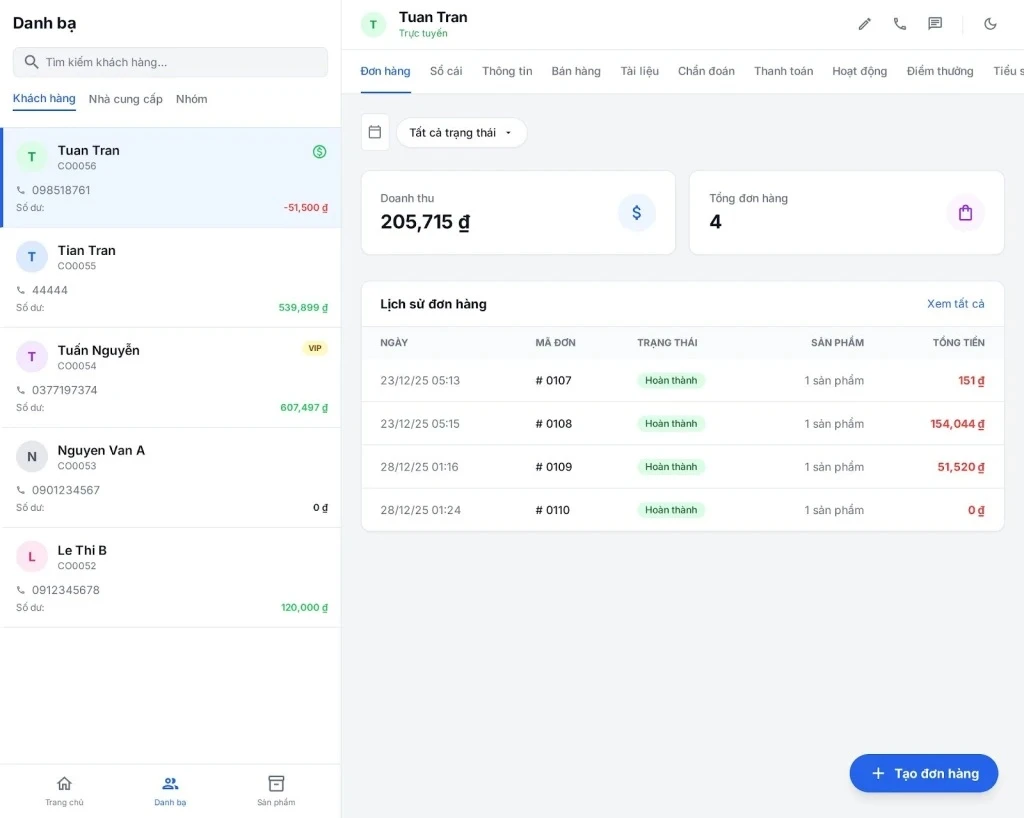
Task: Switch to the Nhà cung cấp tab
Action: point(125,99)
